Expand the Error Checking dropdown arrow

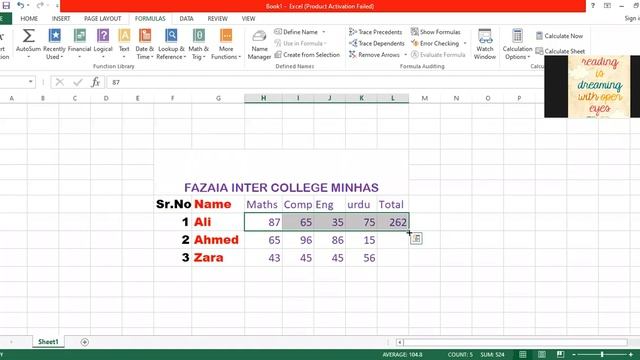[465, 43]
